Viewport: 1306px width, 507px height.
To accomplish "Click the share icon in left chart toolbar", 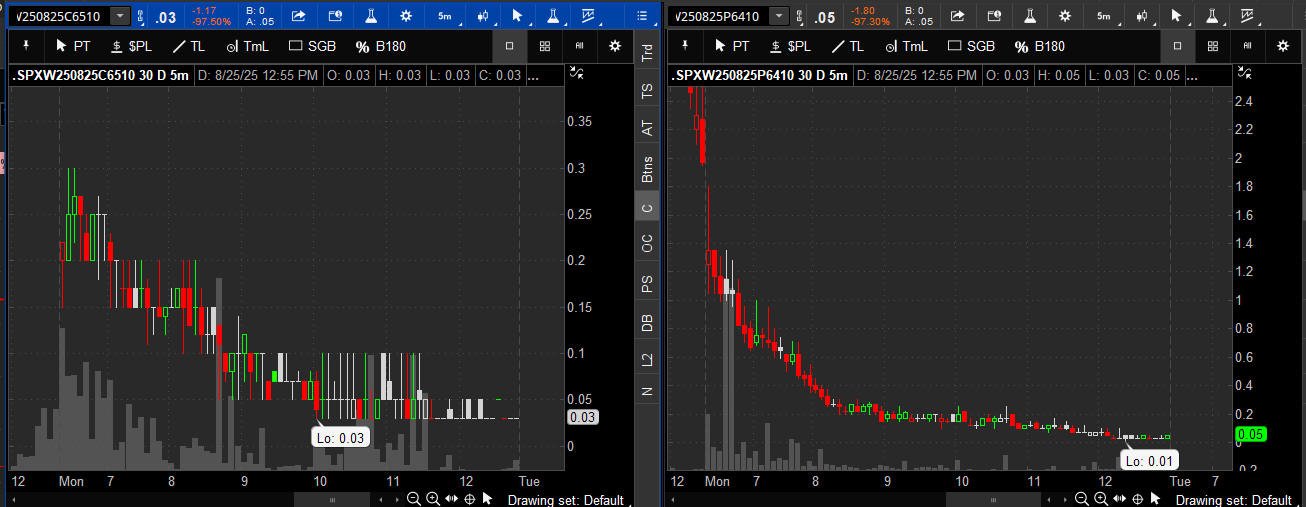I will pyautogui.click(x=299, y=16).
